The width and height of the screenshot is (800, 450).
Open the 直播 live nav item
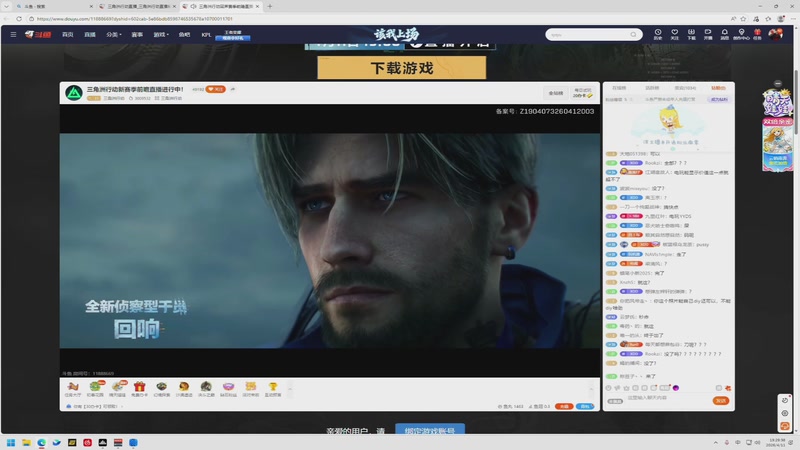(x=90, y=35)
